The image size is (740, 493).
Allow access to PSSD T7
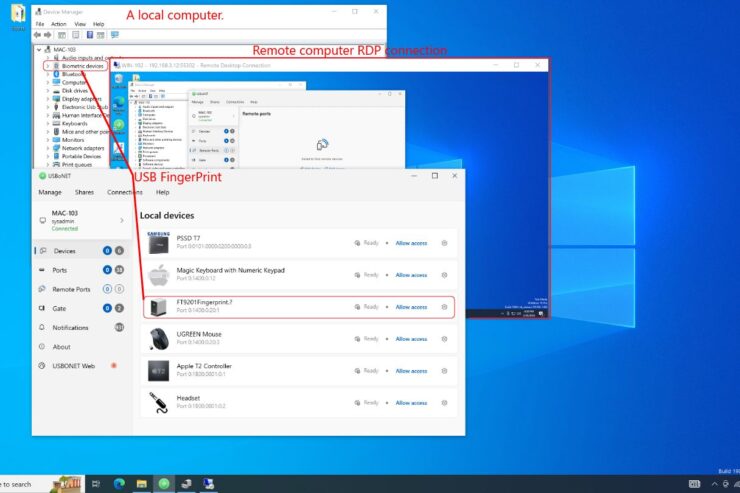[411, 243]
